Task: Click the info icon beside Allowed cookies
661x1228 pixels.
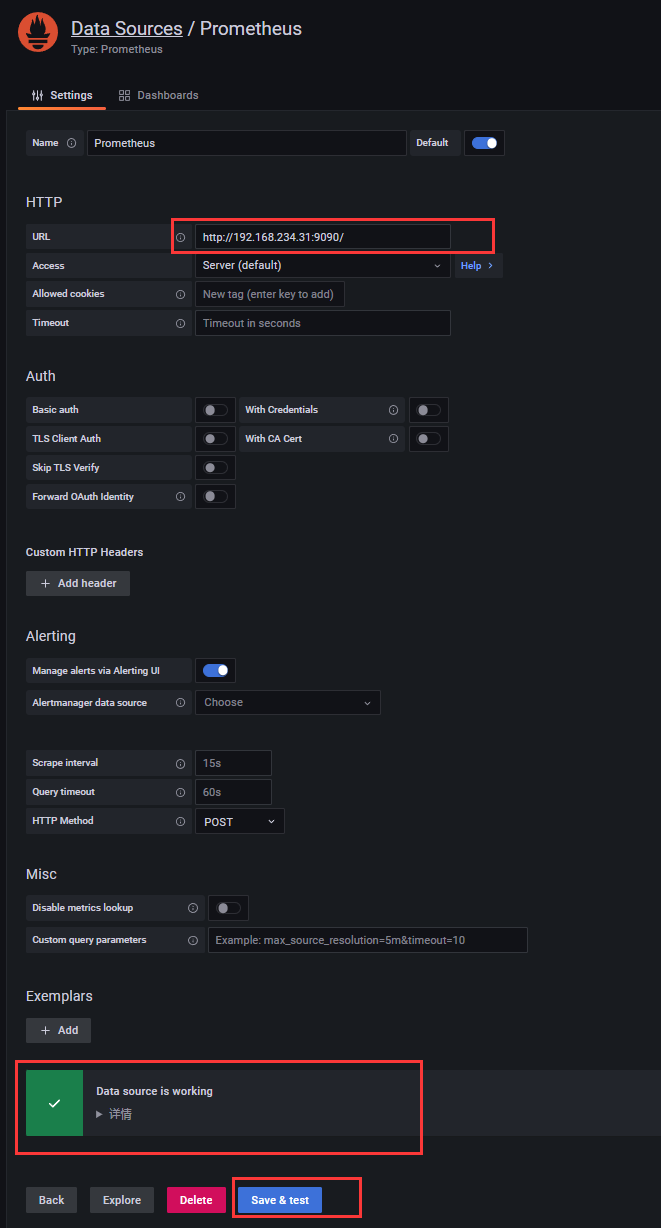Action: (x=180, y=294)
